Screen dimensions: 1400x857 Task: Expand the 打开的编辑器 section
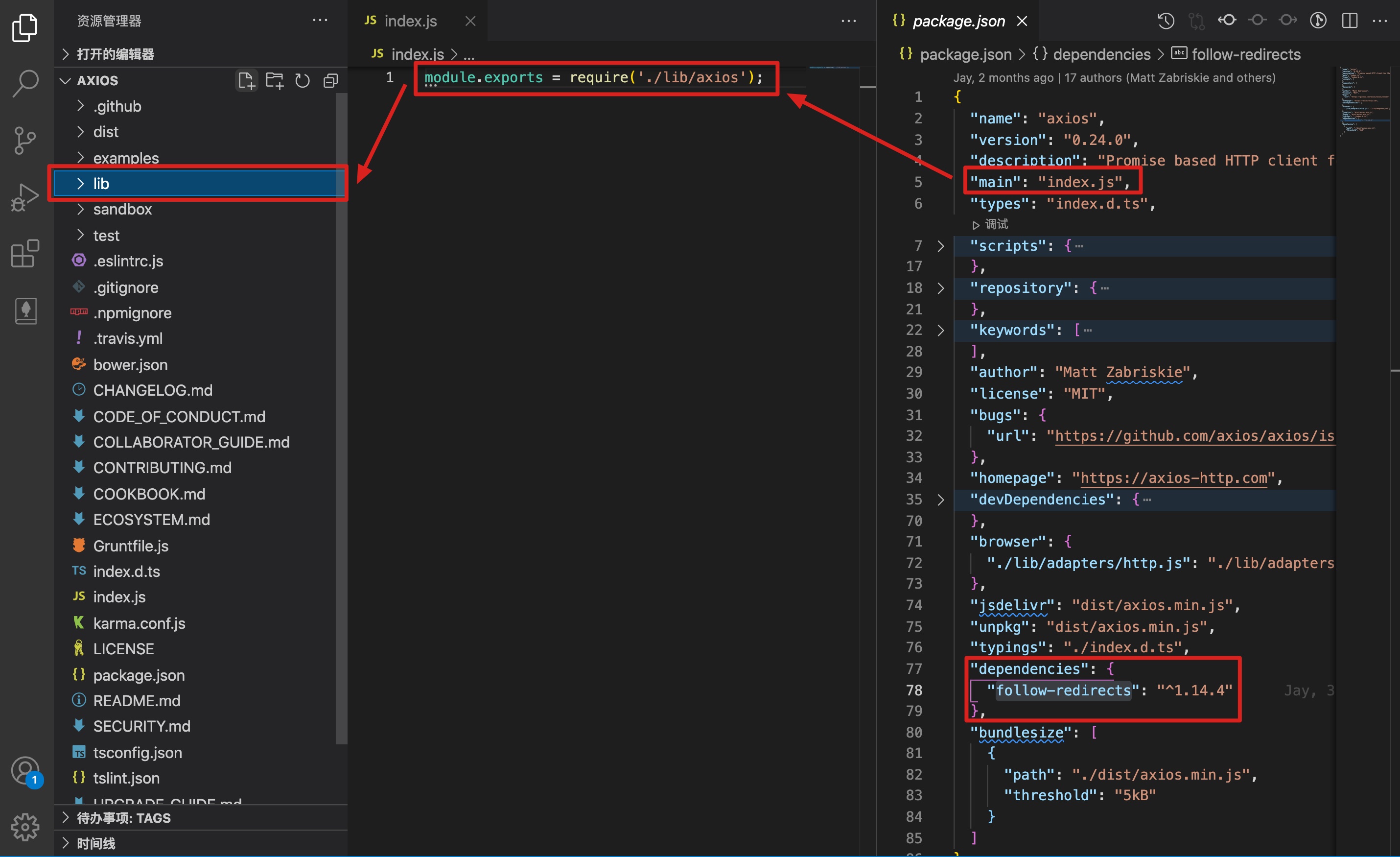click(x=201, y=54)
